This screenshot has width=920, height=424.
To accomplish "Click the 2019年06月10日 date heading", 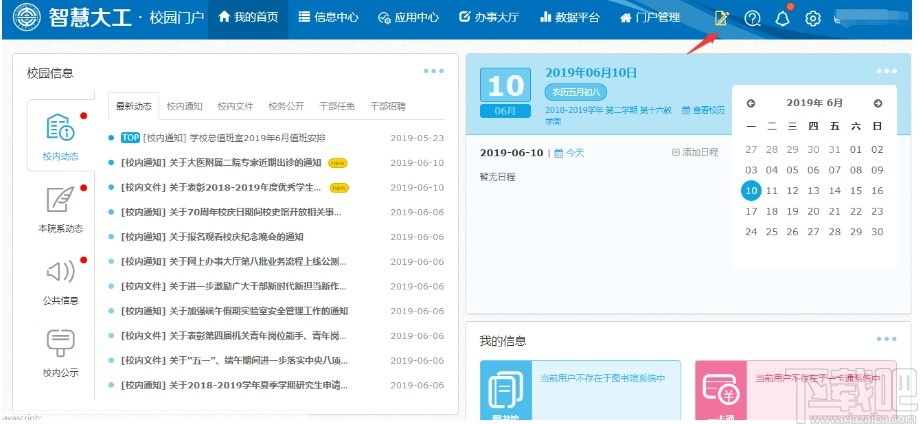I will [591, 73].
